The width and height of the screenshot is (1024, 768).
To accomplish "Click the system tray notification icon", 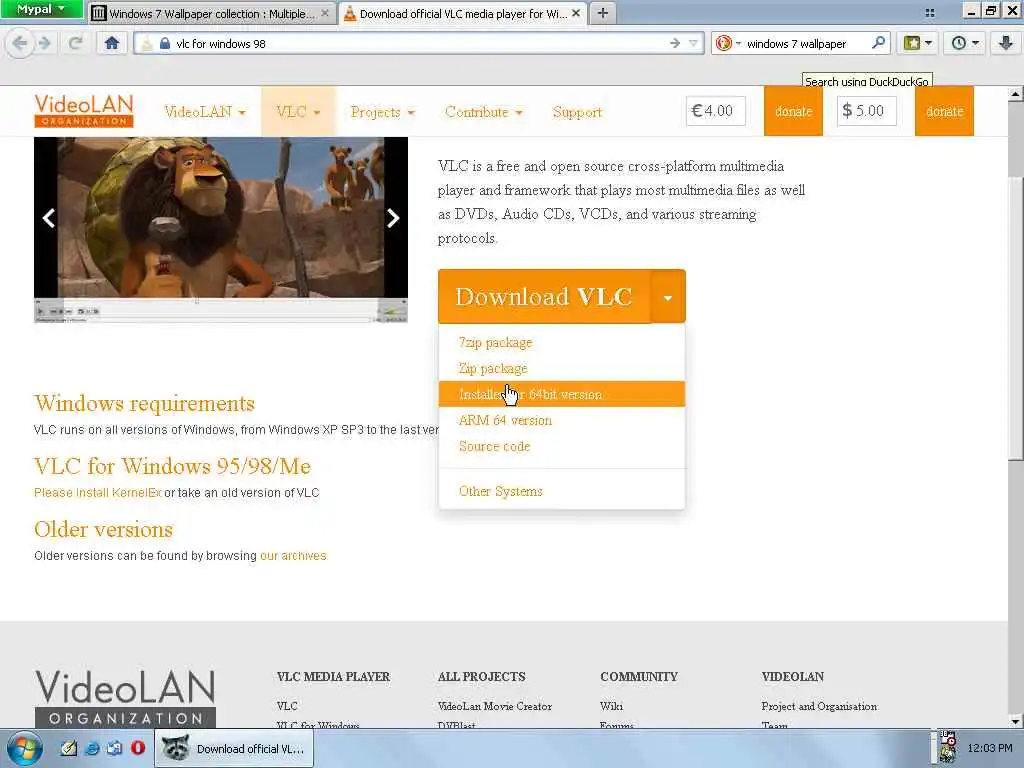I will click(x=948, y=747).
